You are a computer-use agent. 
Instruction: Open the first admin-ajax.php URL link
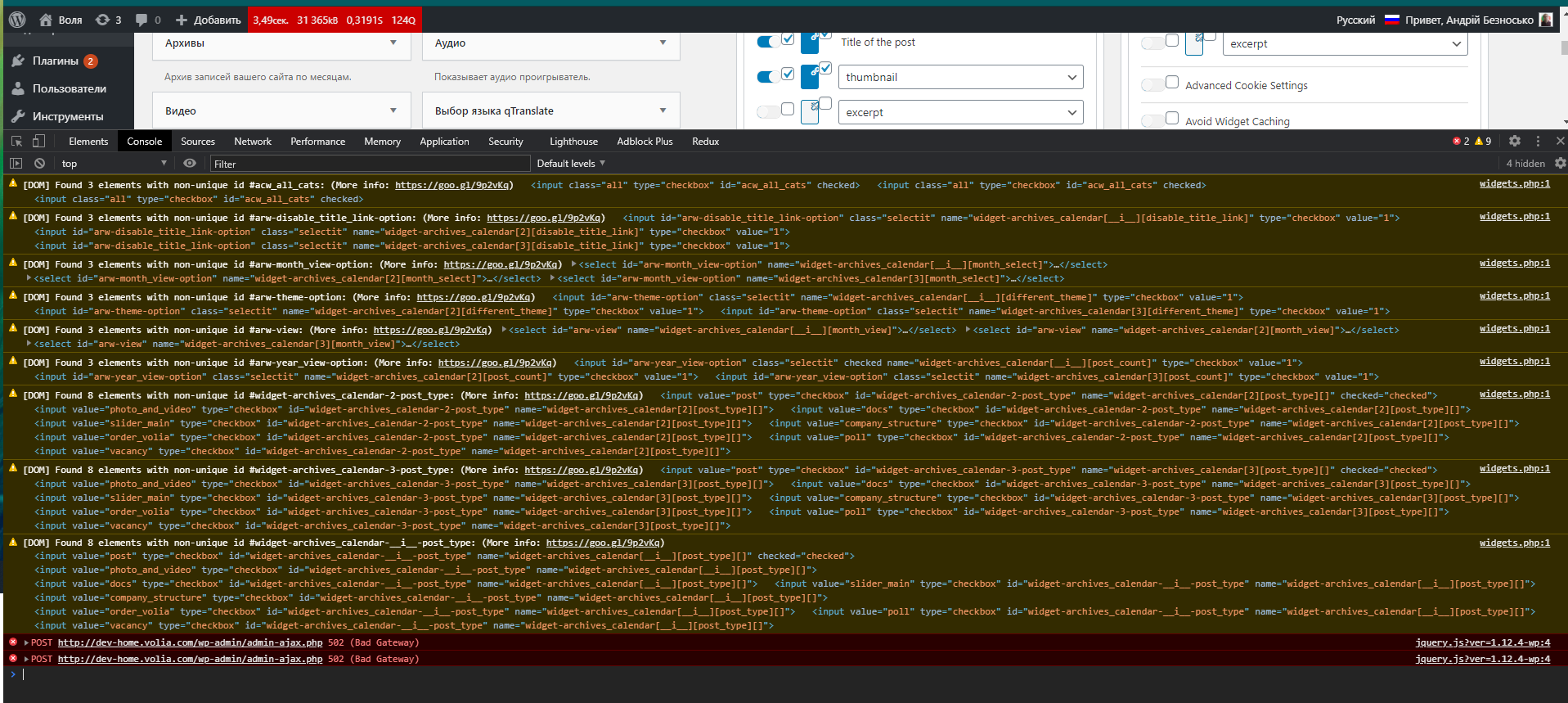tap(190, 643)
